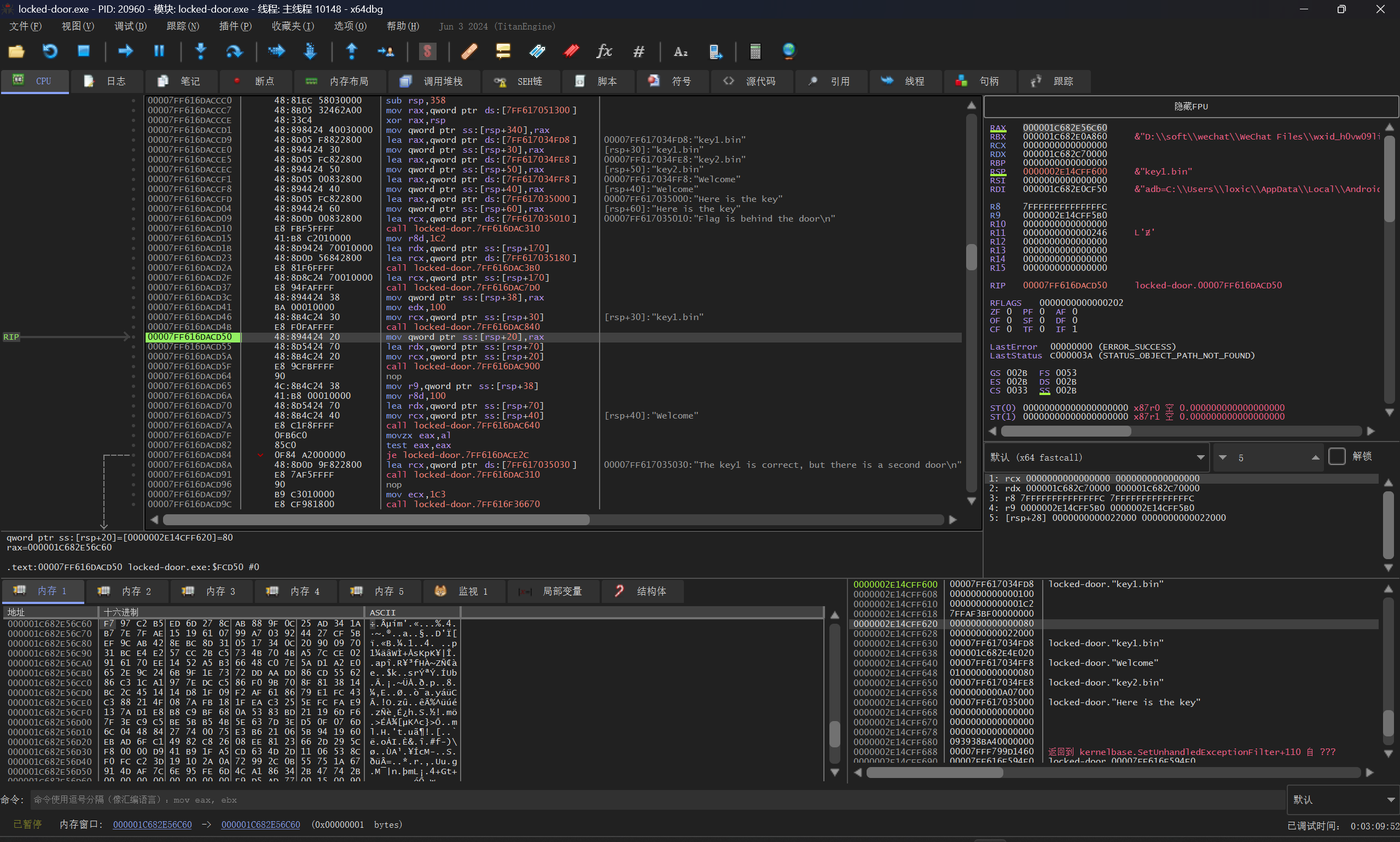Open the 插件(P) menu
This screenshot has width=1400, height=842.
point(235,26)
